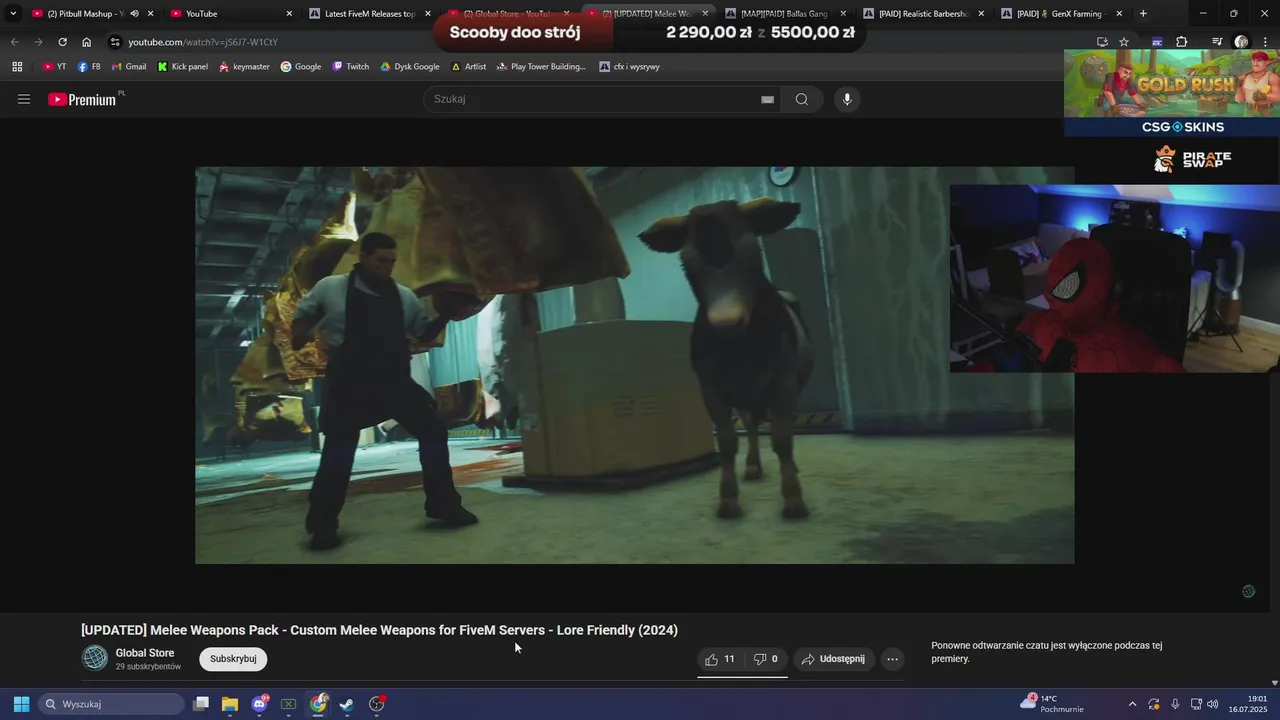Dislike the video with thumbs down

pyautogui.click(x=766, y=659)
